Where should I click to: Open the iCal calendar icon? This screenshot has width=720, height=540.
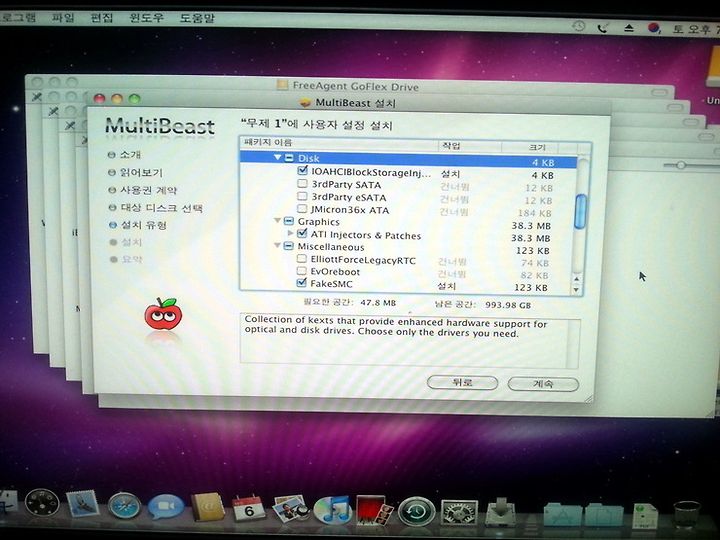coord(248,509)
